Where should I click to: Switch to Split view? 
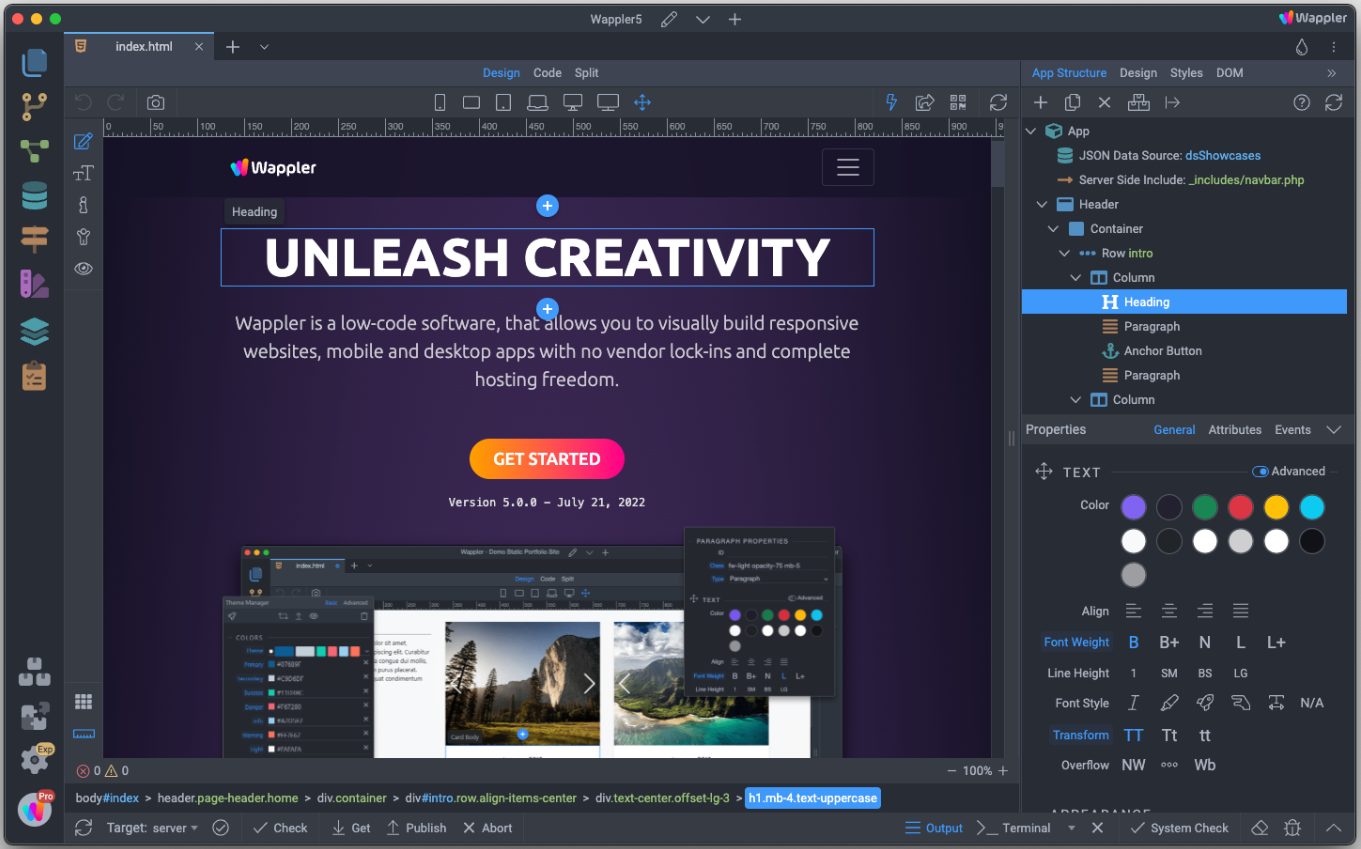[587, 73]
